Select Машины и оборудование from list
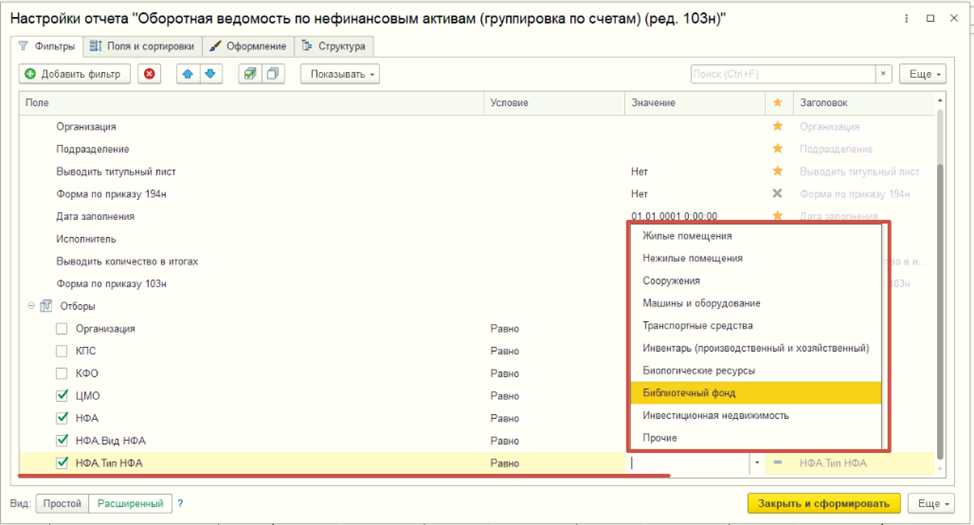This screenshot has width=974, height=525. point(755,303)
